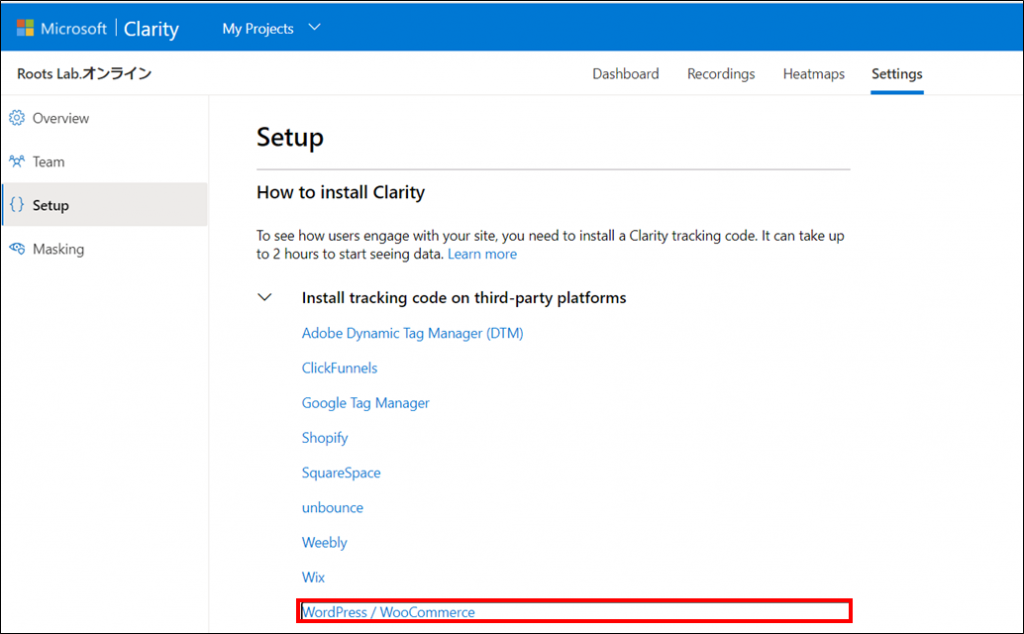Switch to the Dashboard tab
The image size is (1024, 634).
[x=625, y=74]
